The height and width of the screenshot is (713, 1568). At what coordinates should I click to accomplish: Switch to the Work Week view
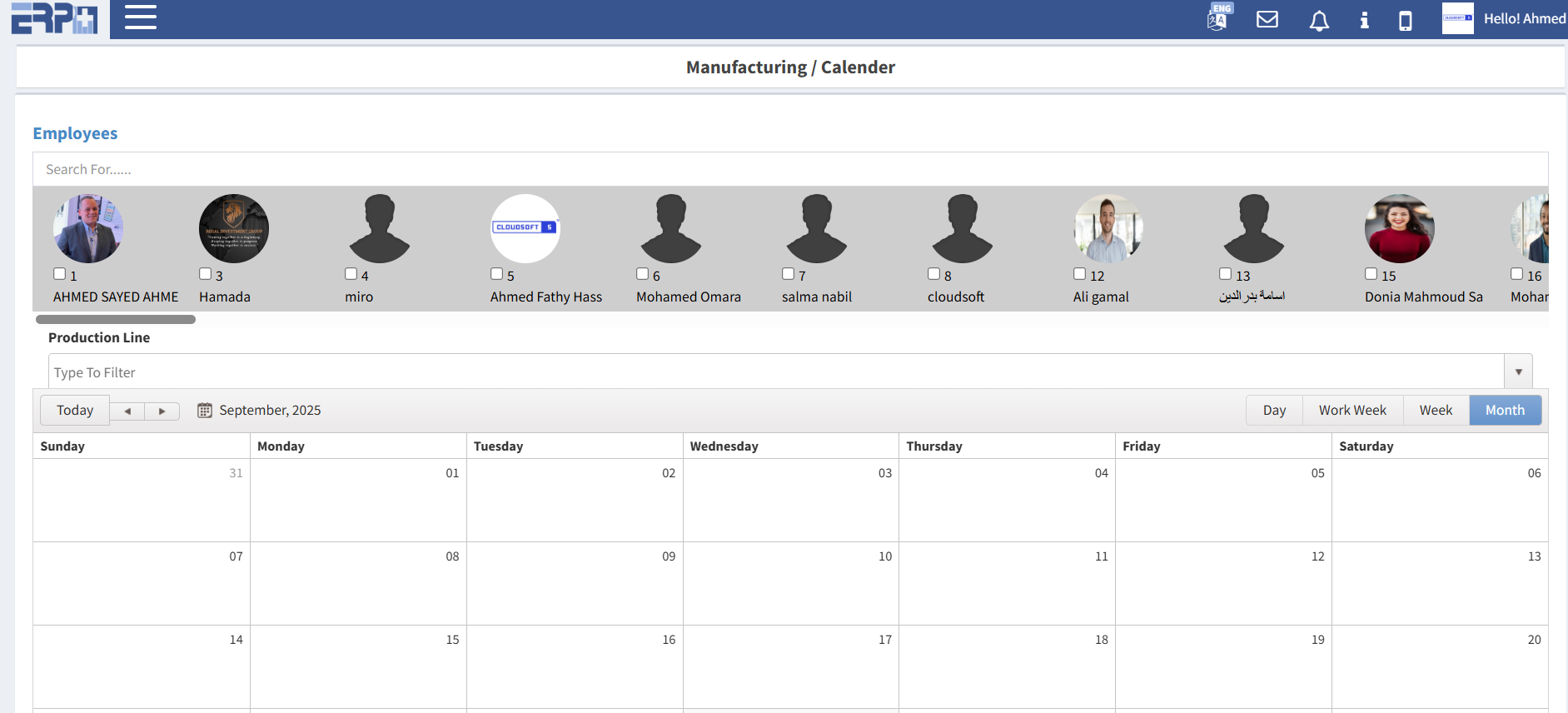point(1351,411)
